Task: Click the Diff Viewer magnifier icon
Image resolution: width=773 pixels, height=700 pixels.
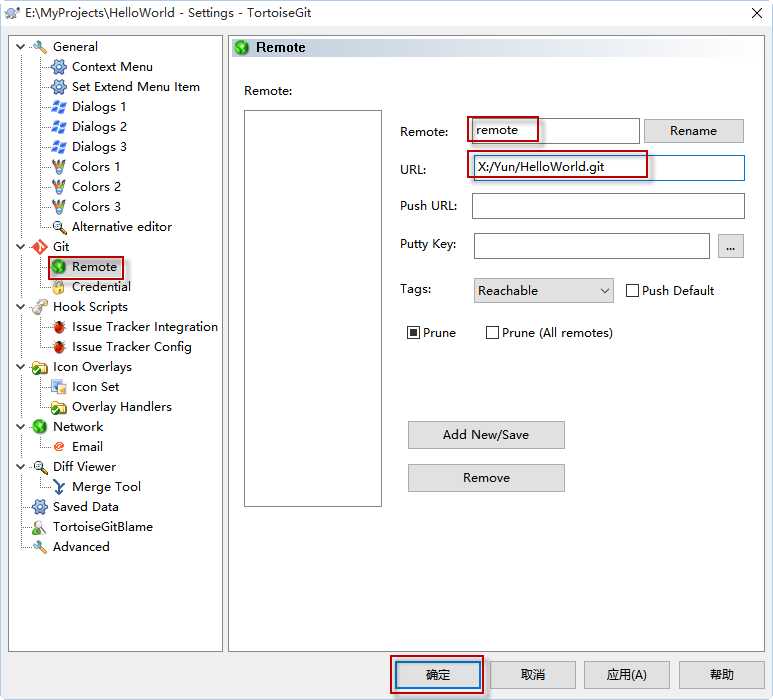Action: pos(40,467)
